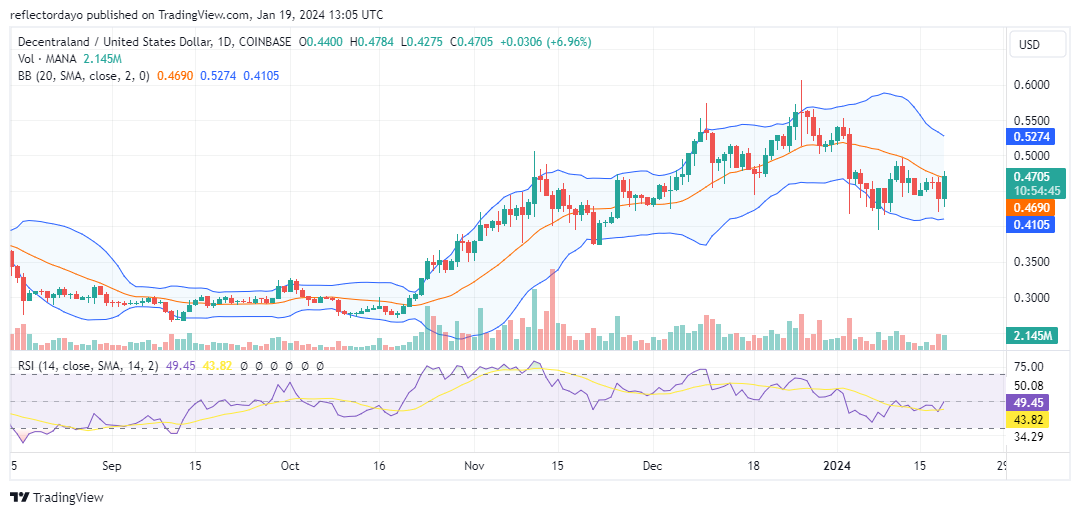Select the Decentraland / United States Dollar symbol title
This screenshot has height=515, width=1080.
coord(112,42)
